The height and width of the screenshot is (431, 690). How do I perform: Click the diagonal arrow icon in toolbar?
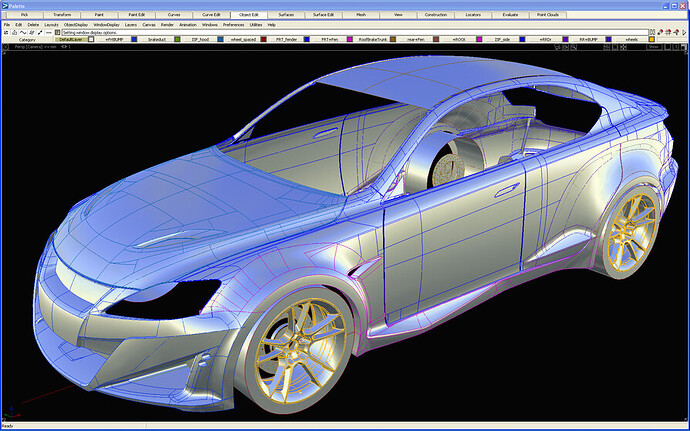(40, 33)
